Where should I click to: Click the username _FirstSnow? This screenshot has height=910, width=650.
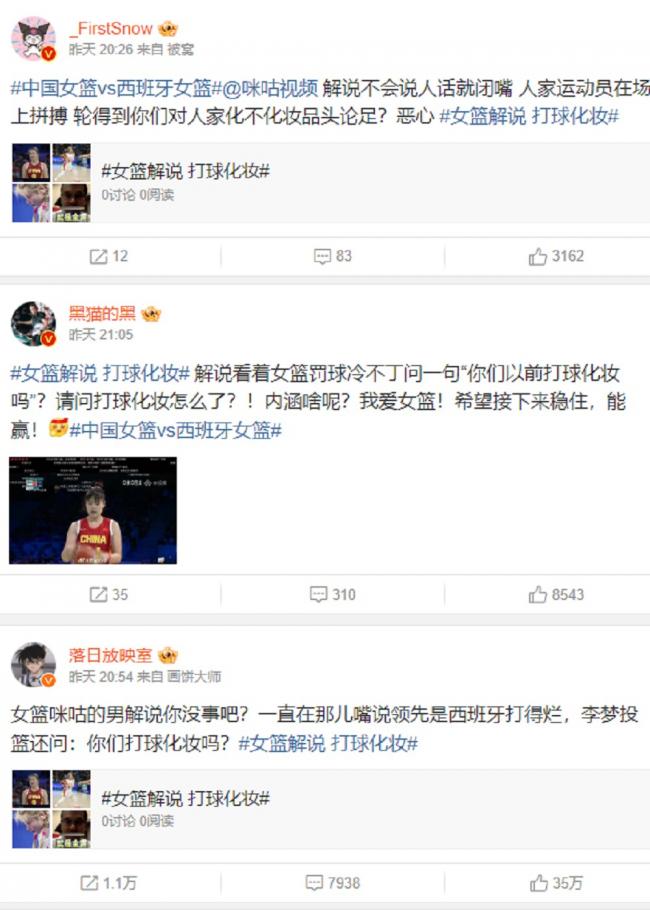pyautogui.click(x=111, y=28)
